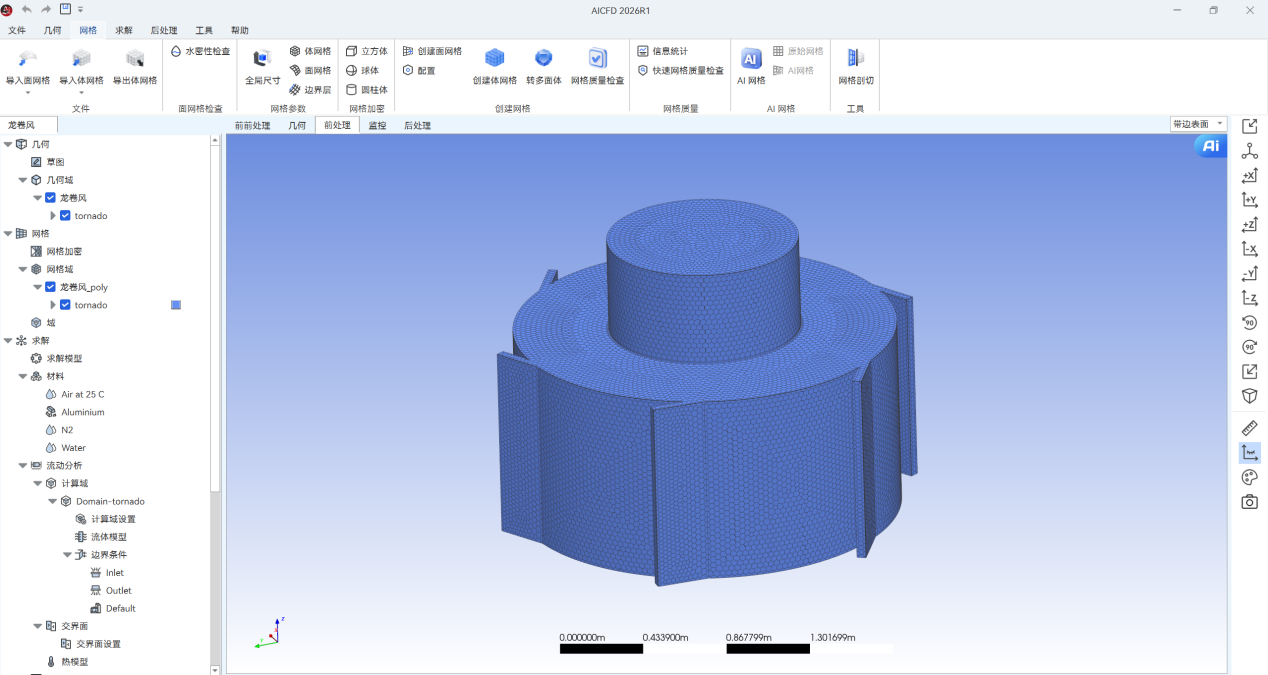
Task: Open 计算域设置 in the tree
Action: (x=113, y=519)
